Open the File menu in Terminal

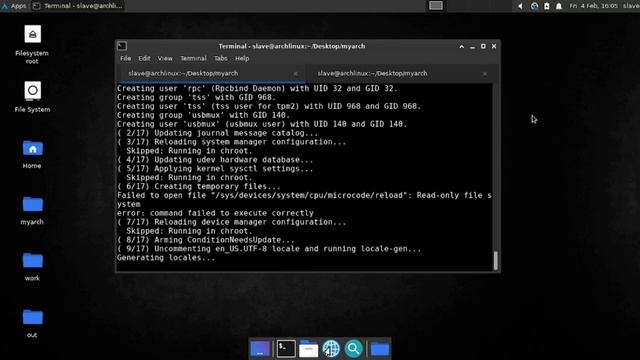coord(125,58)
